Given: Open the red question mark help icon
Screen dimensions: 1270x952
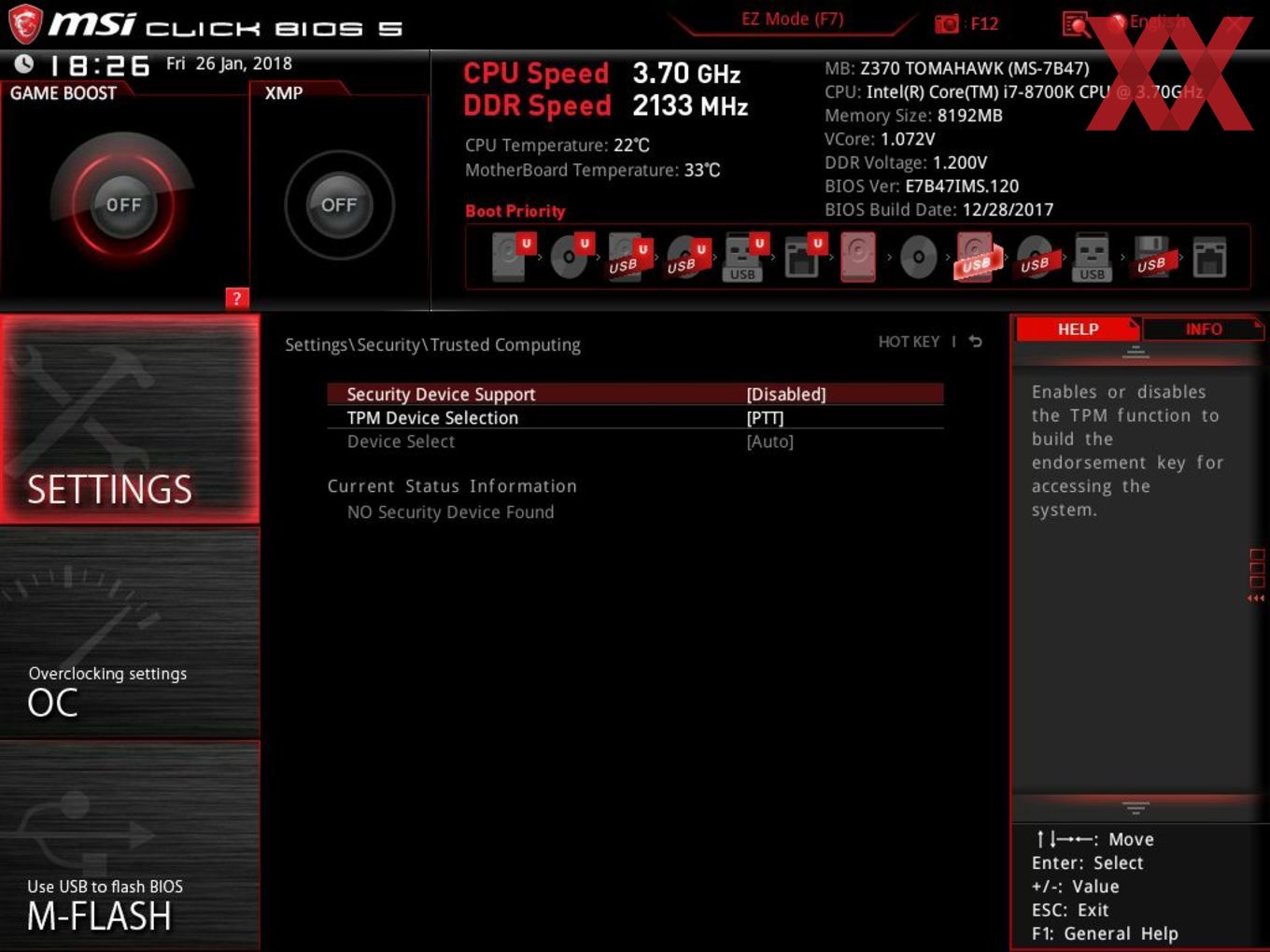Looking at the screenshot, I should coord(236,298).
